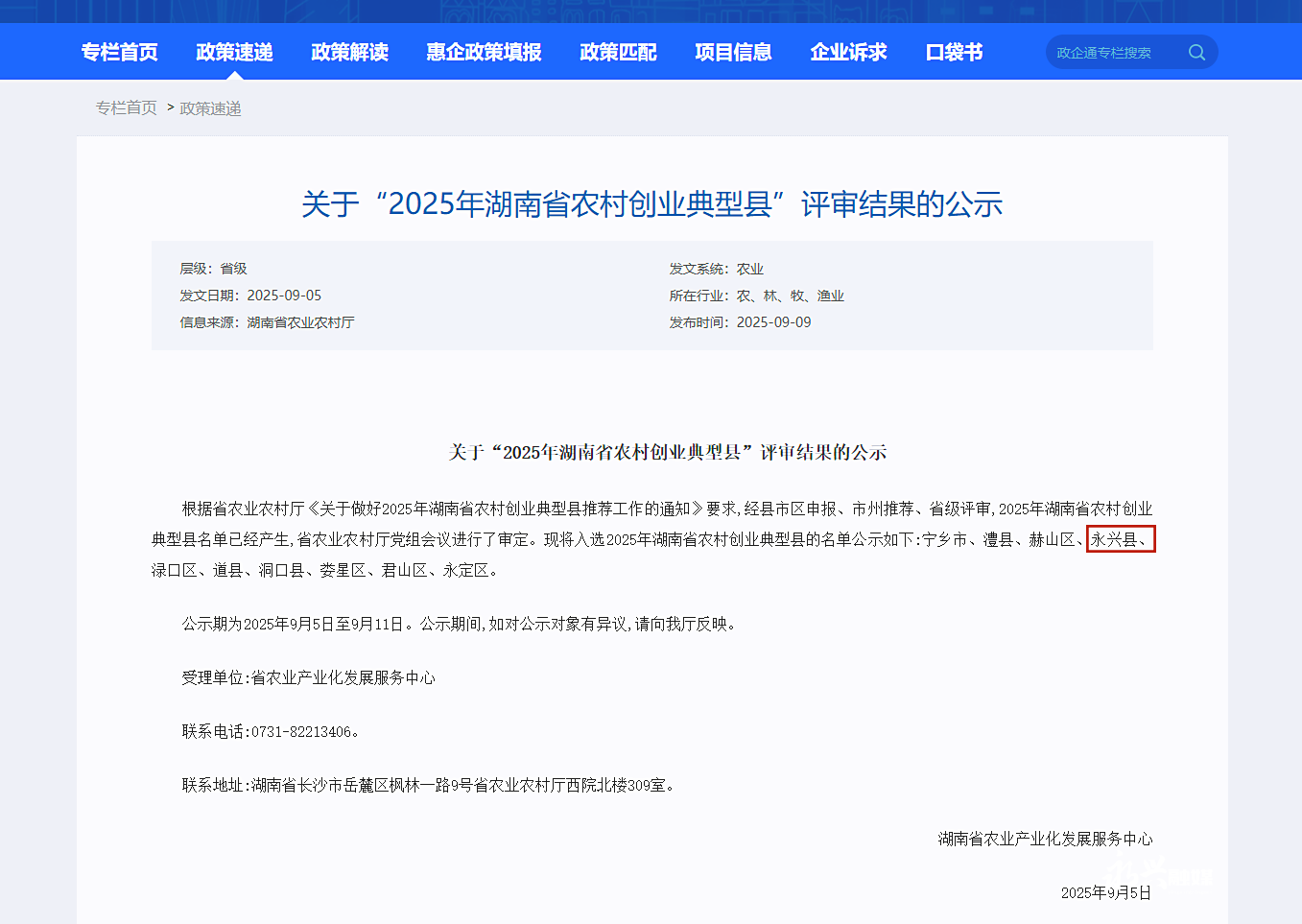
Task: Open the 口袋书 navigation item
Action: coord(954,53)
